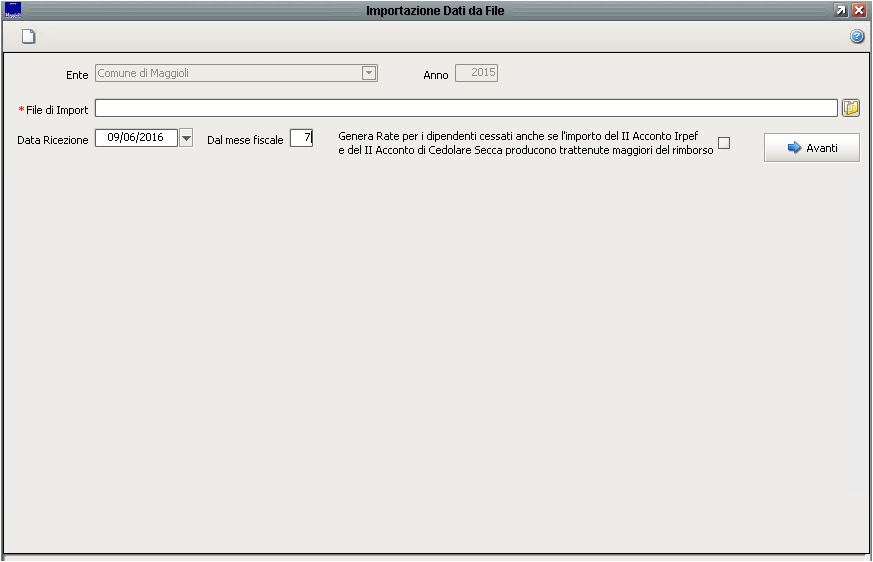Click into the Dal mese fiscale field
The image size is (873, 562).
301,138
